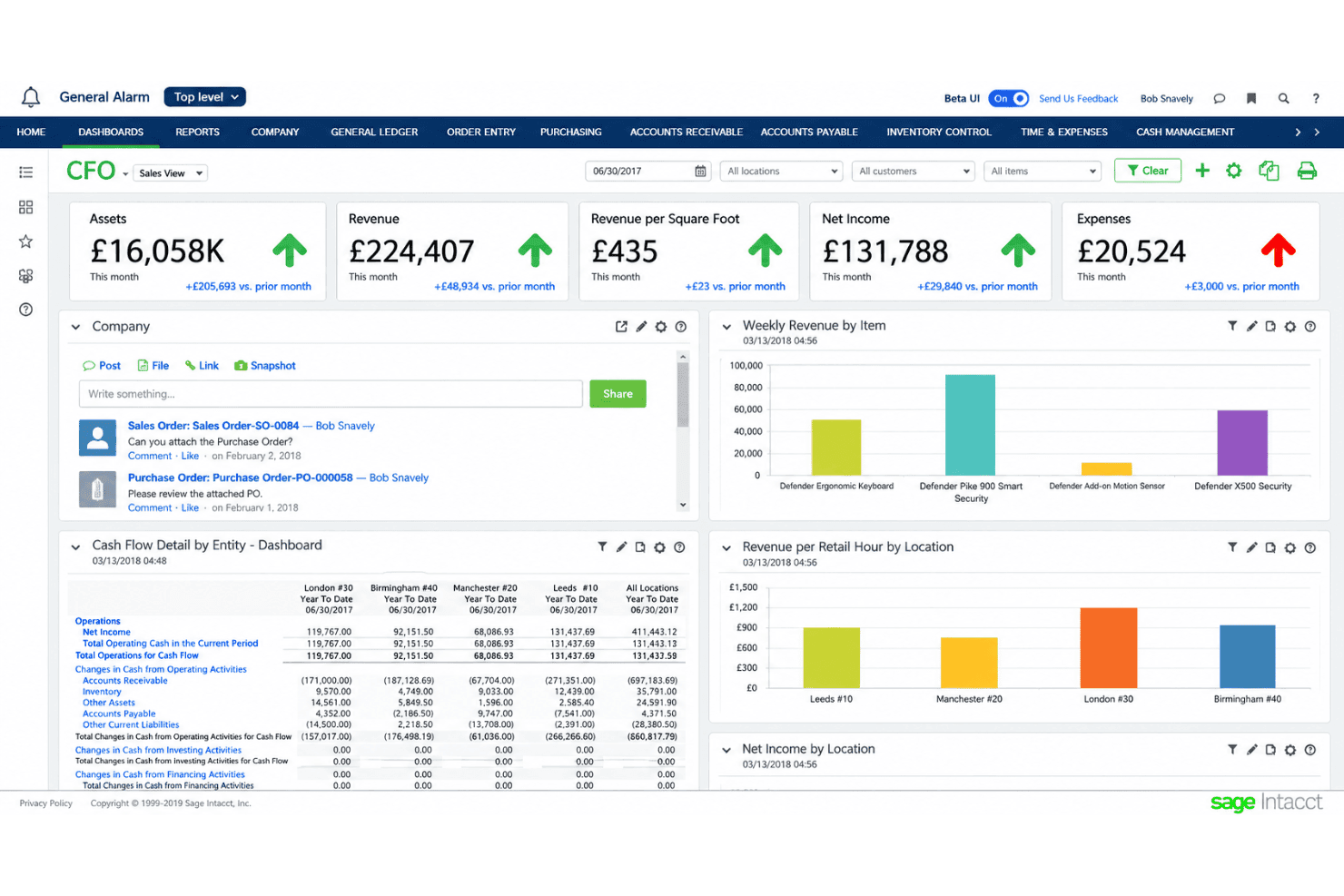Open search with the magnifier icon
The width and height of the screenshot is (1344, 896).
(1283, 99)
